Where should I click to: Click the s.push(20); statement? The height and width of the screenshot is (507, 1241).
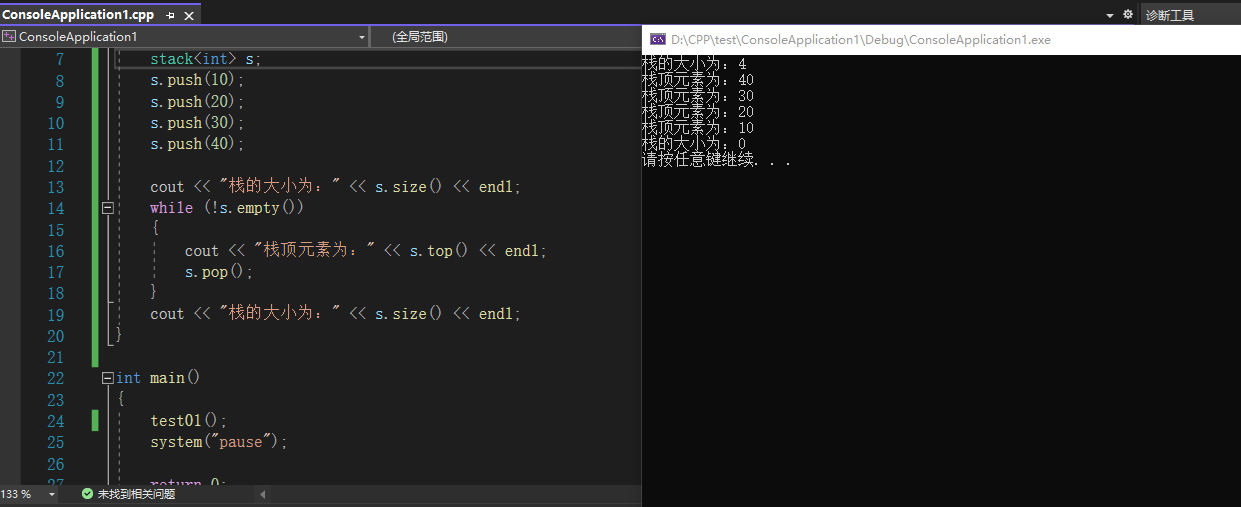(x=197, y=102)
